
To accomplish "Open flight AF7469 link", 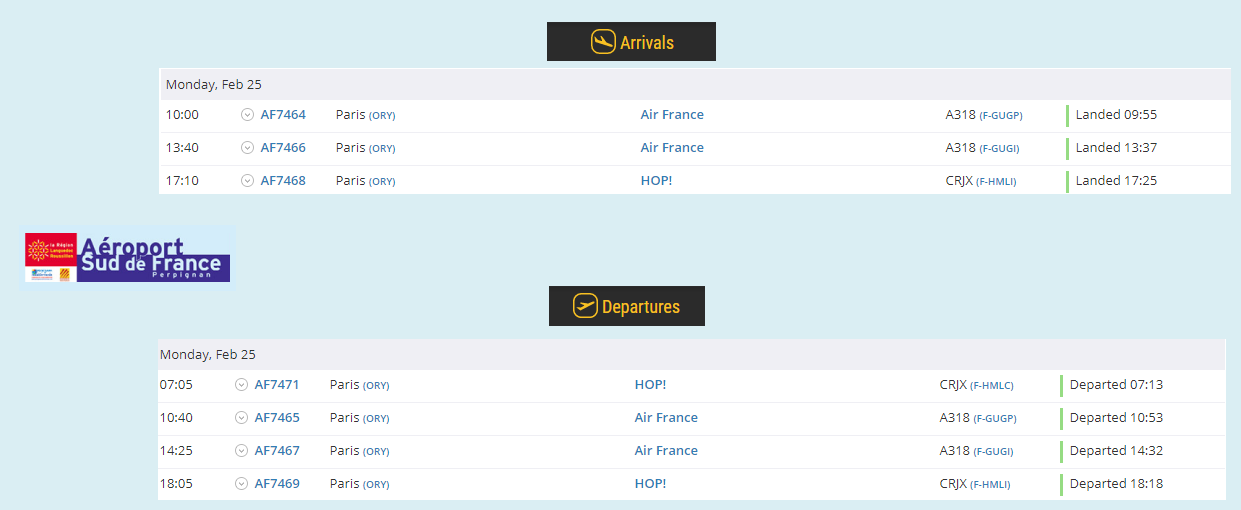I will 277,484.
